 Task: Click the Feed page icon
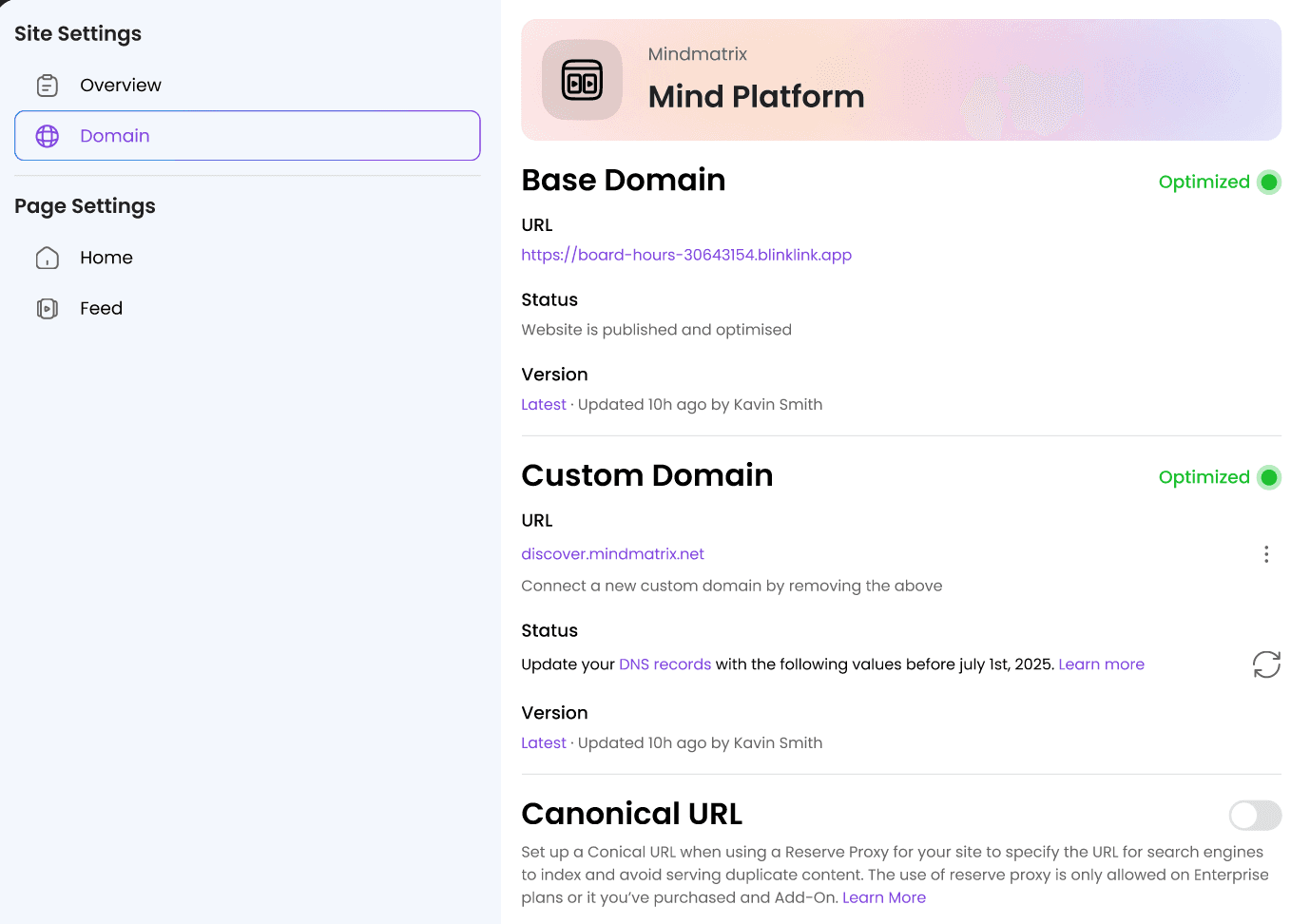[48, 308]
